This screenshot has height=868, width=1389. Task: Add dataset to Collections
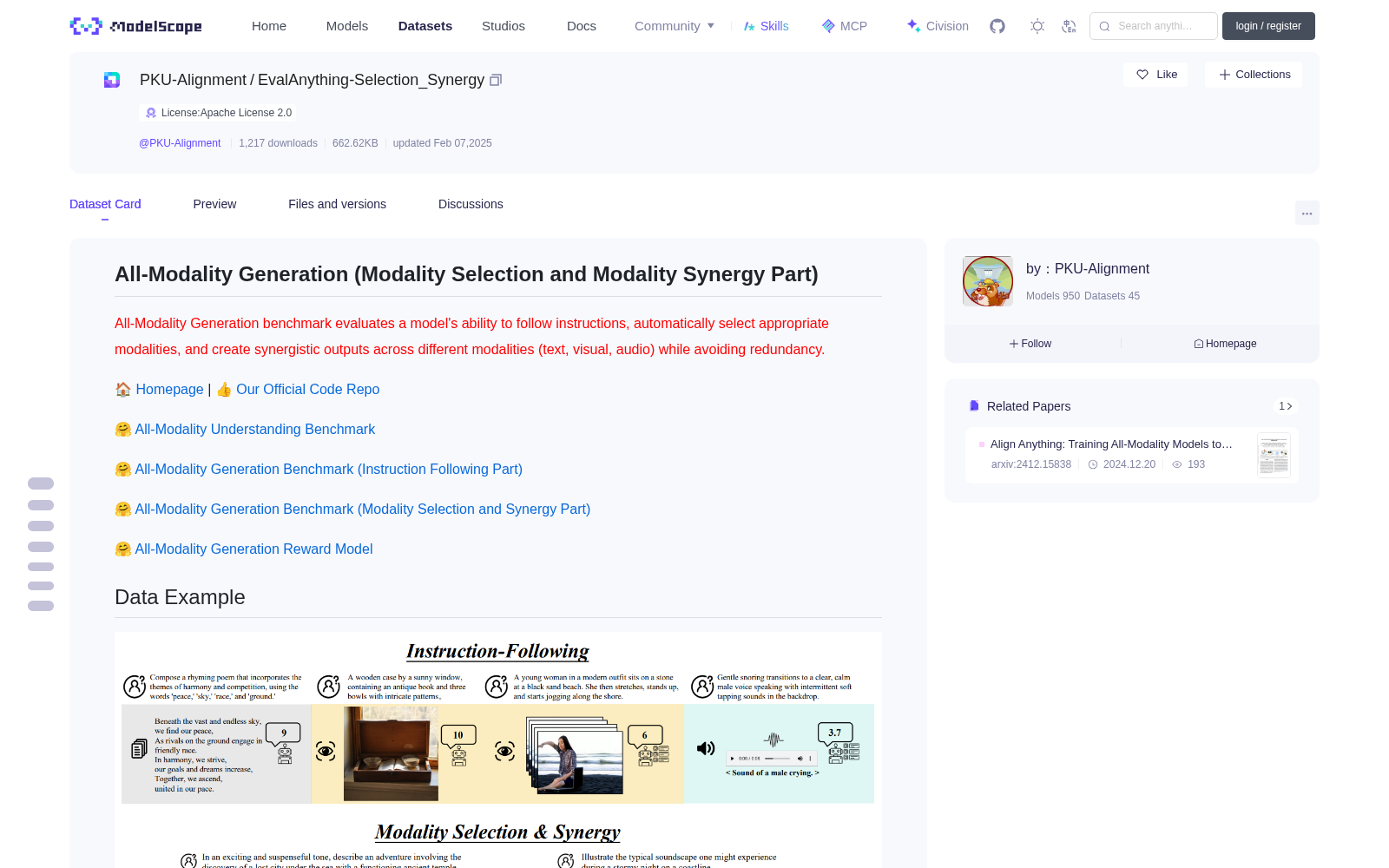1254,75
